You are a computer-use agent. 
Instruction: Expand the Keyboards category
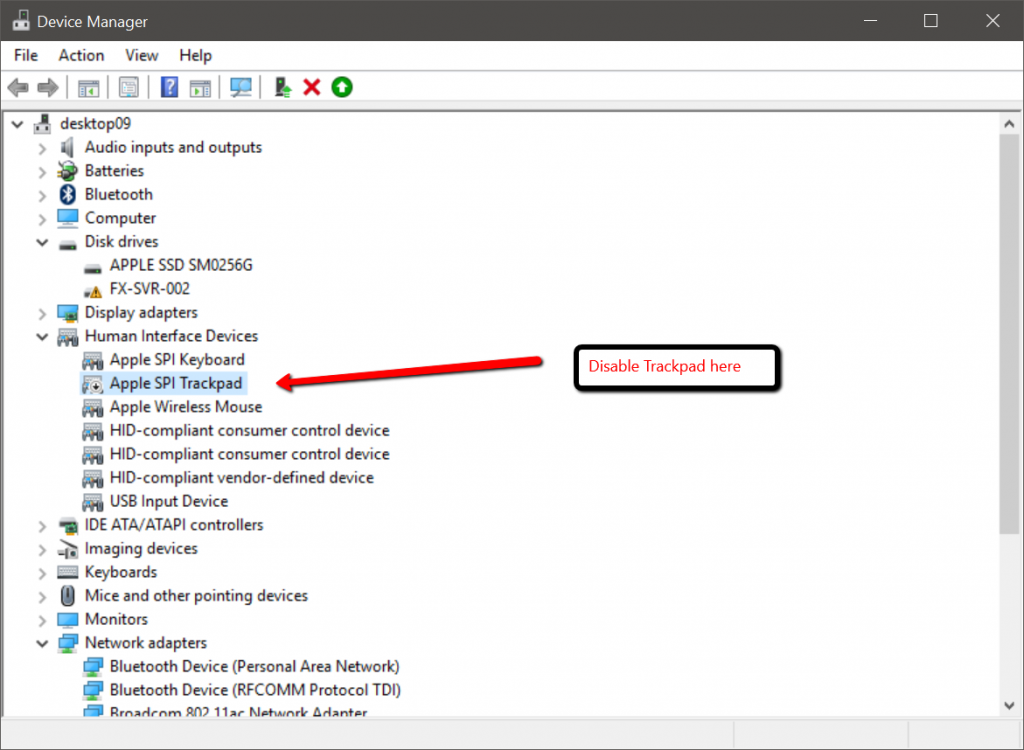pos(42,571)
